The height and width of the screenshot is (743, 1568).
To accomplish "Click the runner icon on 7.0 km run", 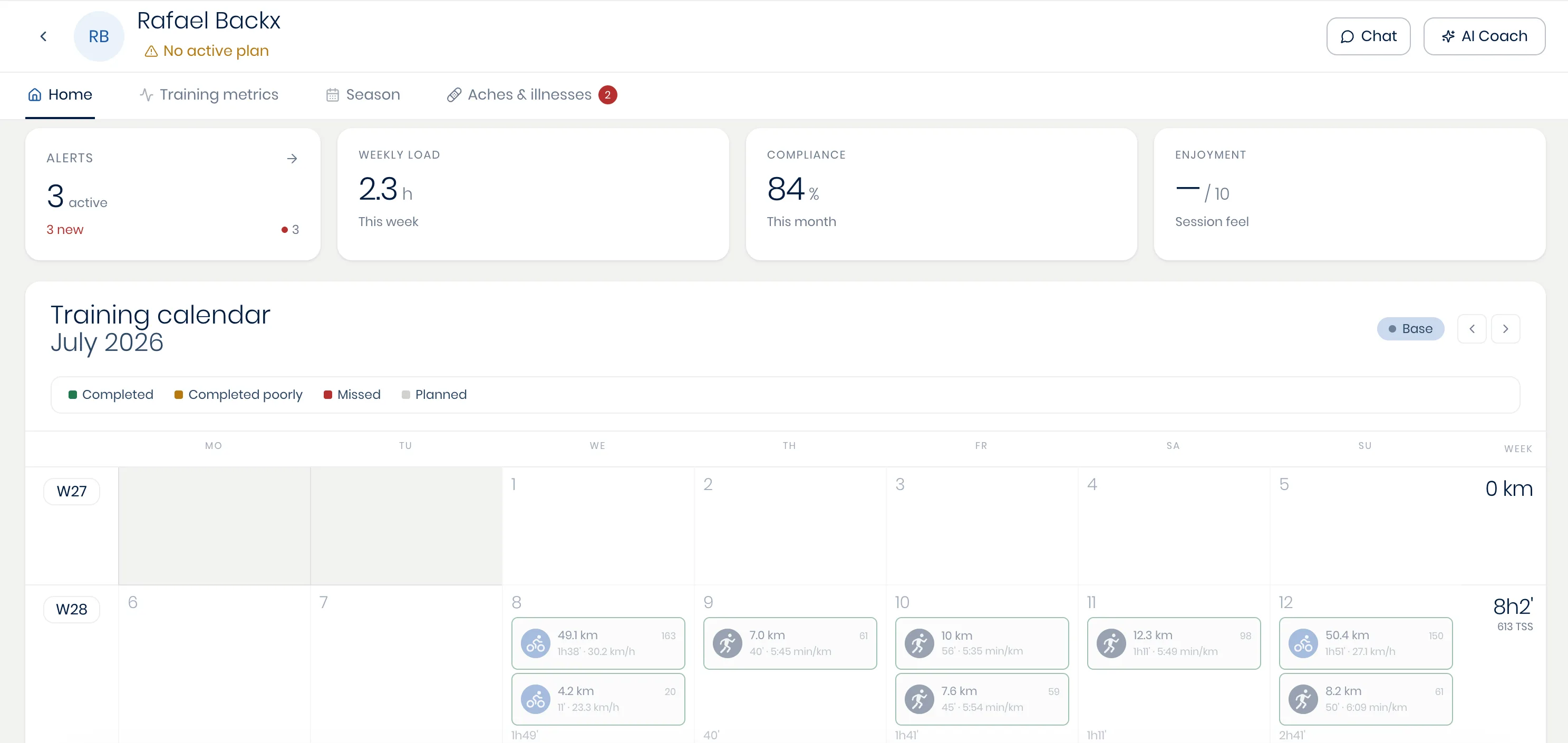I will click(x=728, y=644).
